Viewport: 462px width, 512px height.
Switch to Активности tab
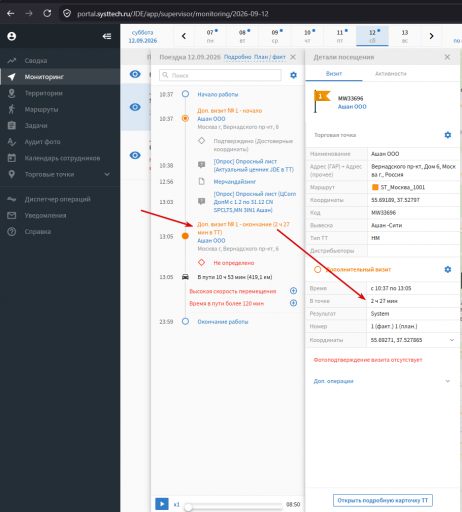[391, 74]
